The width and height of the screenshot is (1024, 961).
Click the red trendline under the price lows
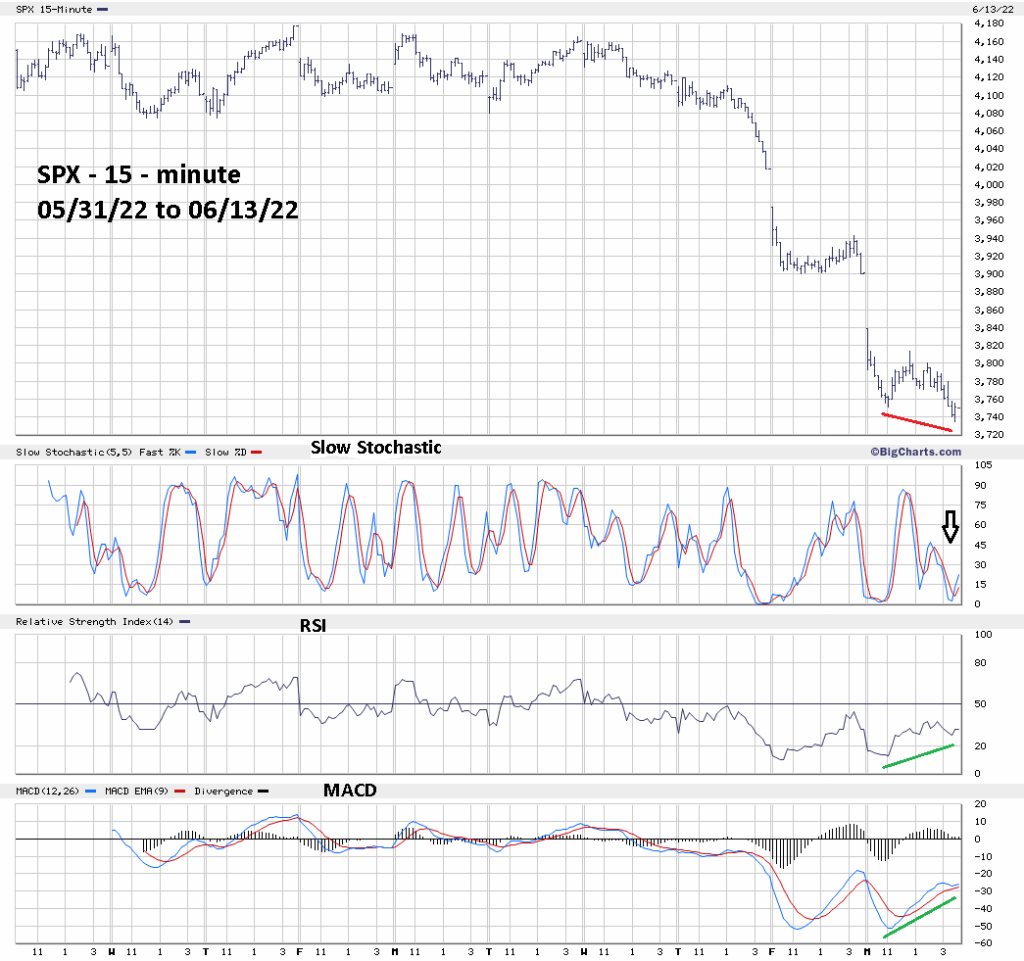916,421
